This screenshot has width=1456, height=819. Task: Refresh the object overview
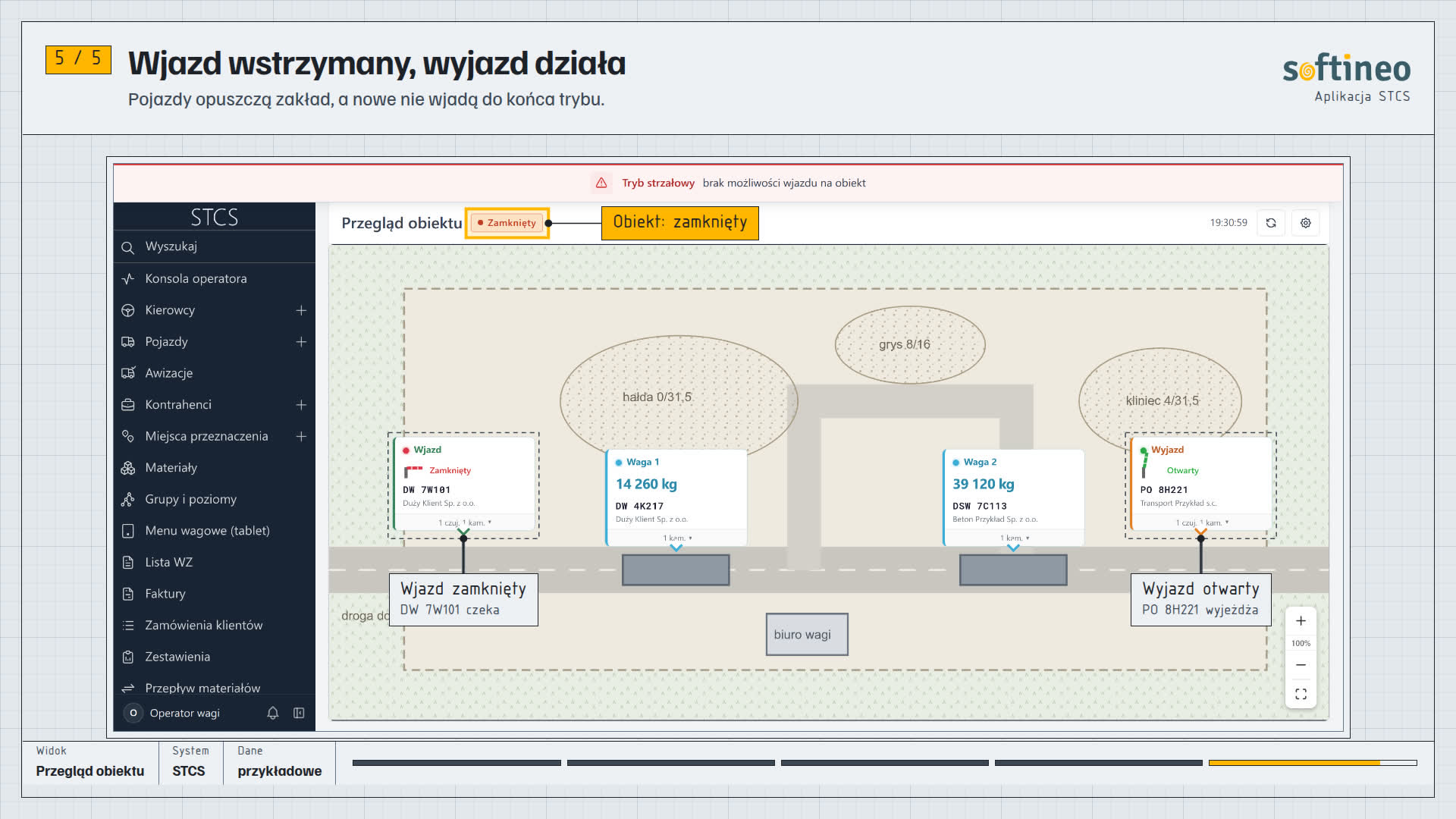[1271, 223]
